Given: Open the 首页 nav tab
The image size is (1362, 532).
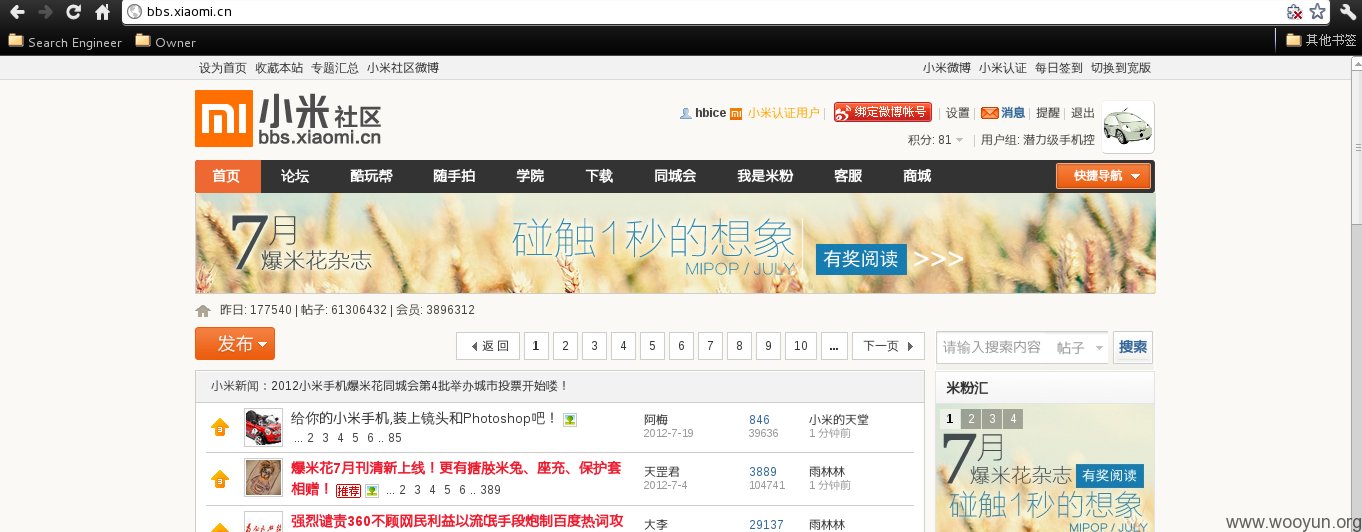Looking at the screenshot, I should tap(227, 176).
